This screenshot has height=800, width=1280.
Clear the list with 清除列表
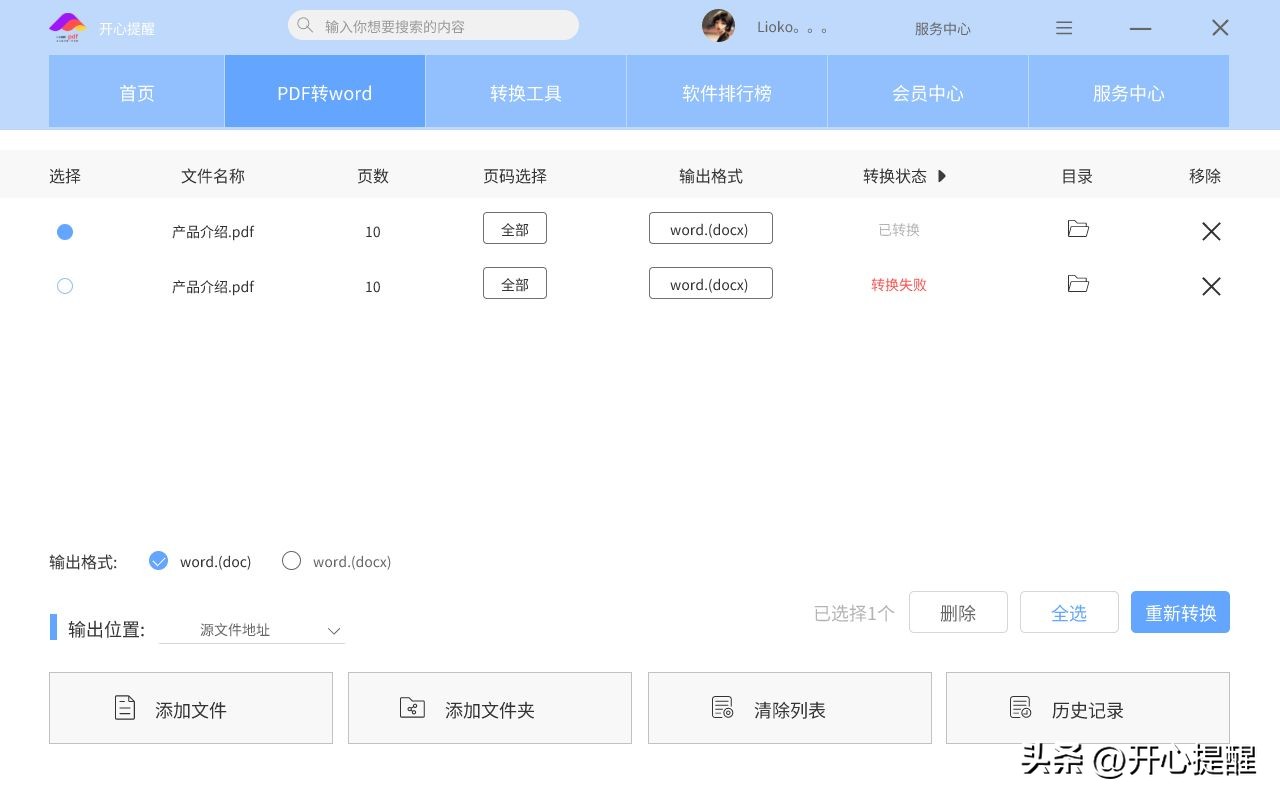[789, 708]
